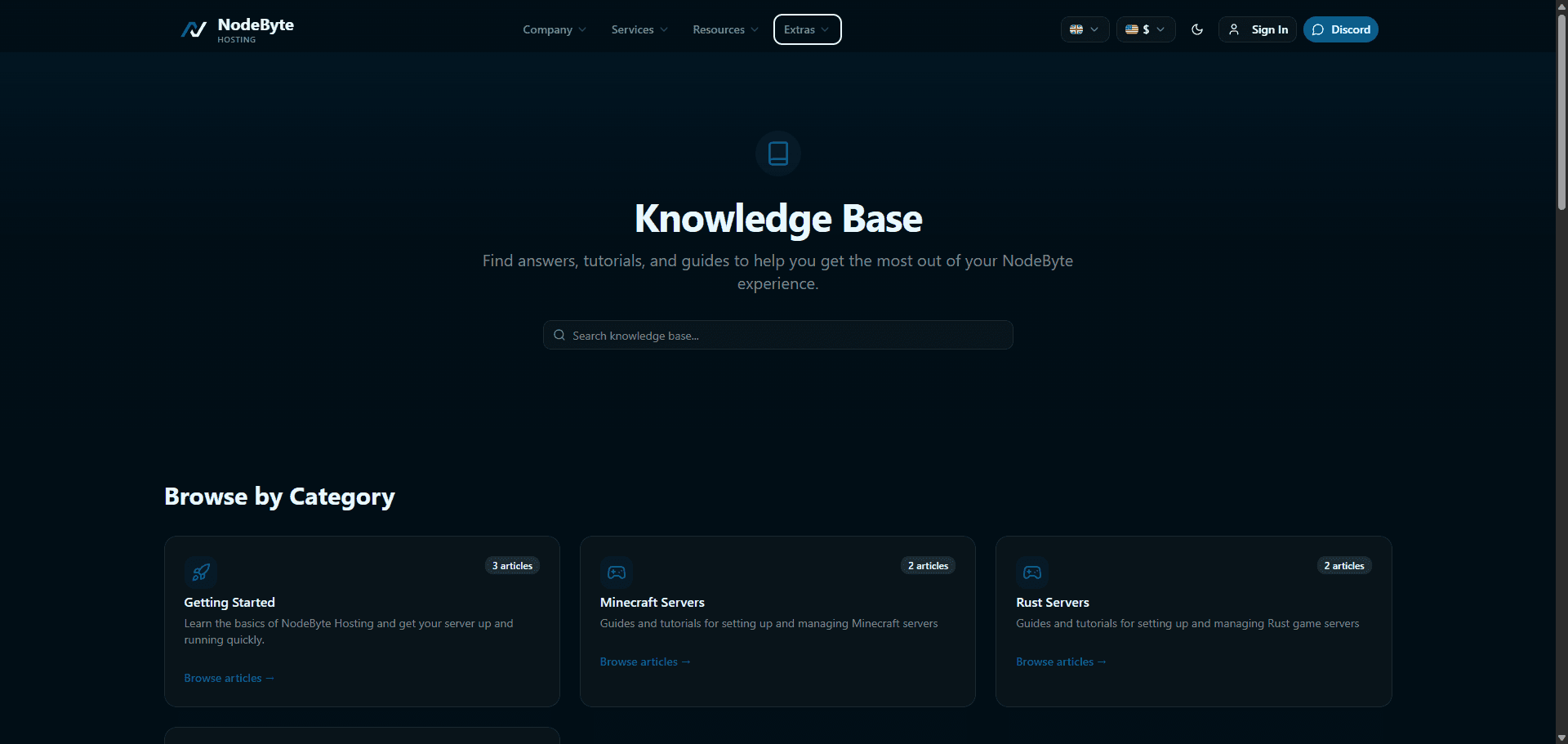Focus the Search knowledge base field
Image resolution: width=1568 pixels, height=744 pixels.
(x=778, y=335)
